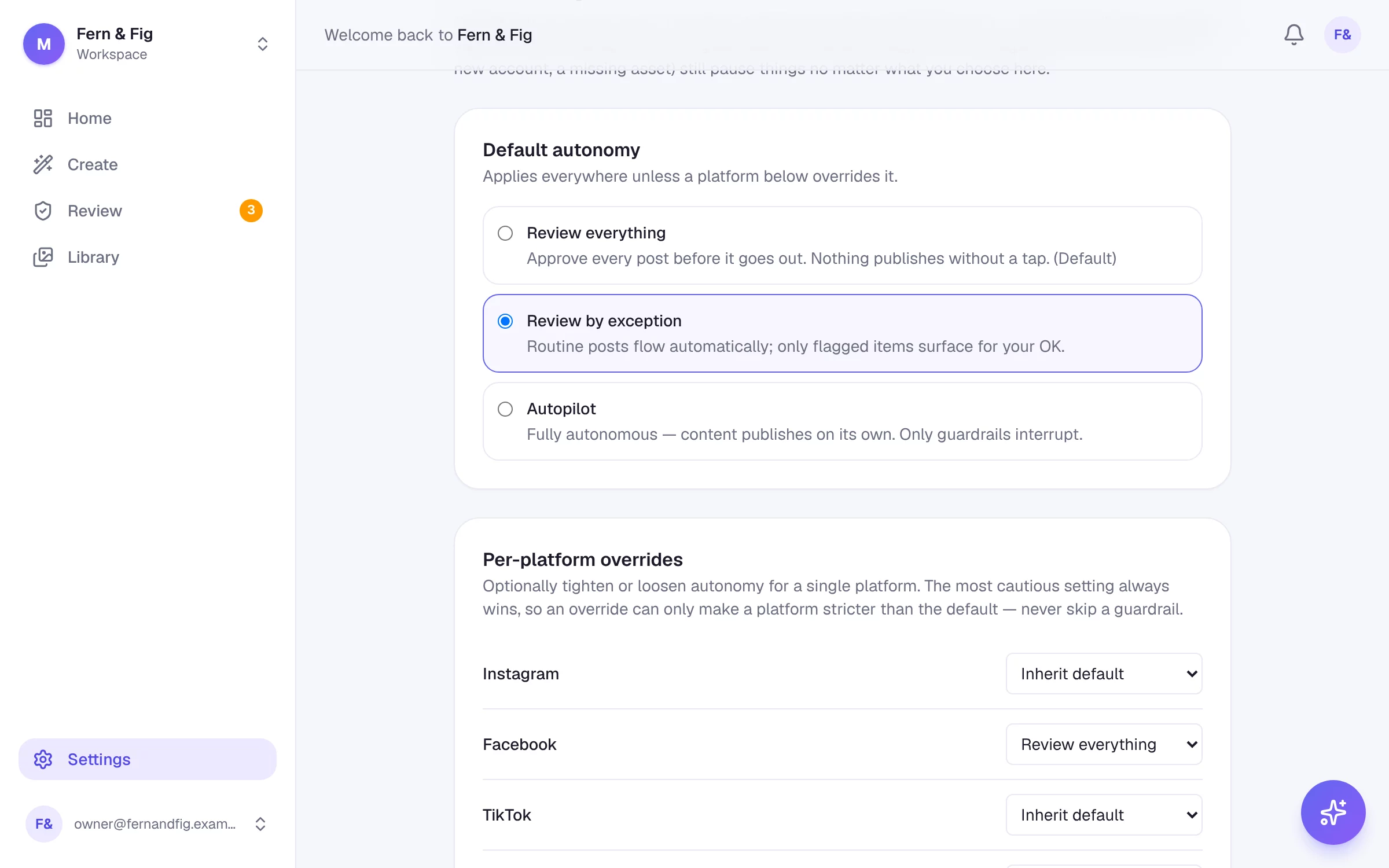This screenshot has width=1389, height=868.
Task: Navigate to Library
Action: click(x=148, y=257)
